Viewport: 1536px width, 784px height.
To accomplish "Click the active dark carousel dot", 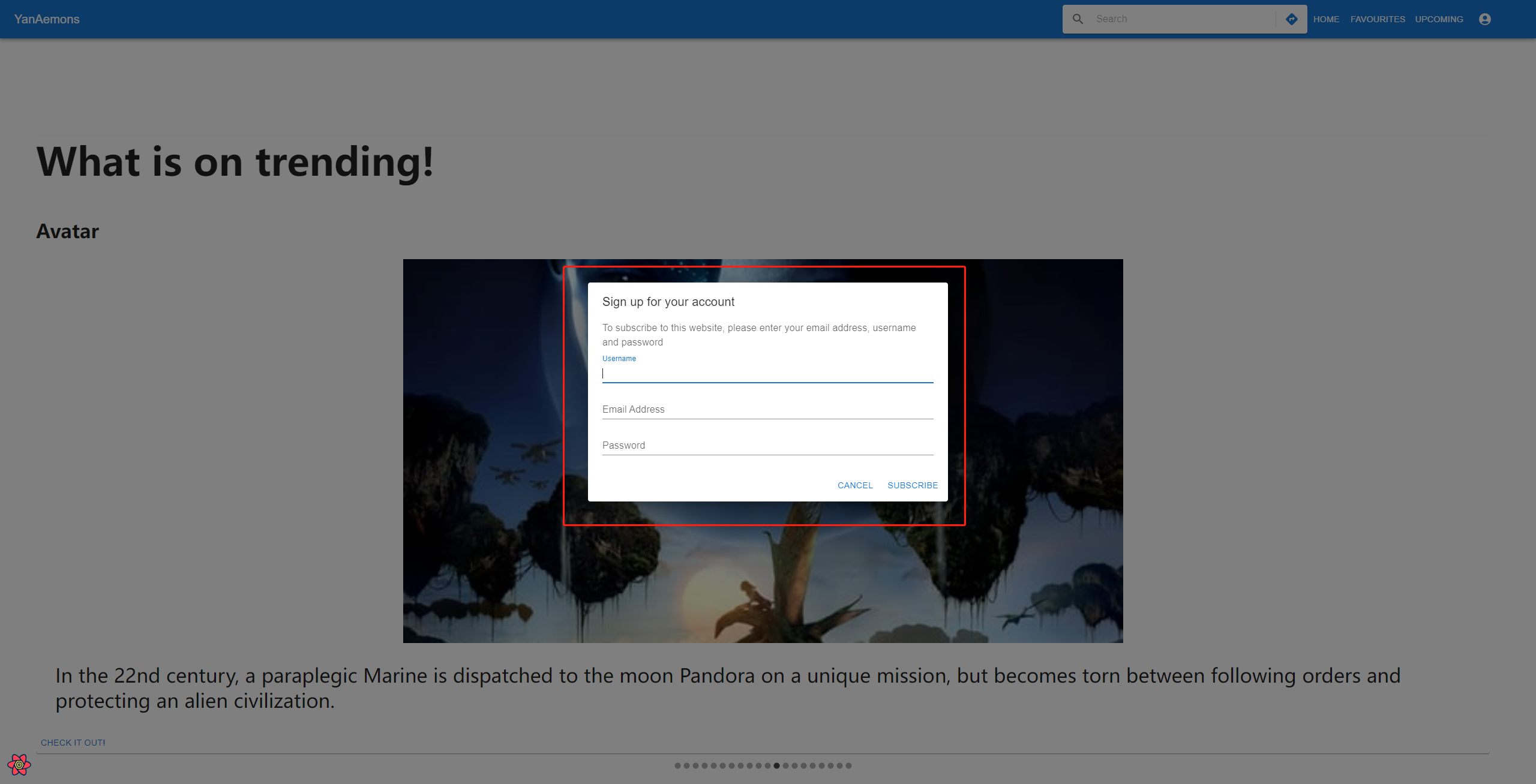I will point(776,765).
